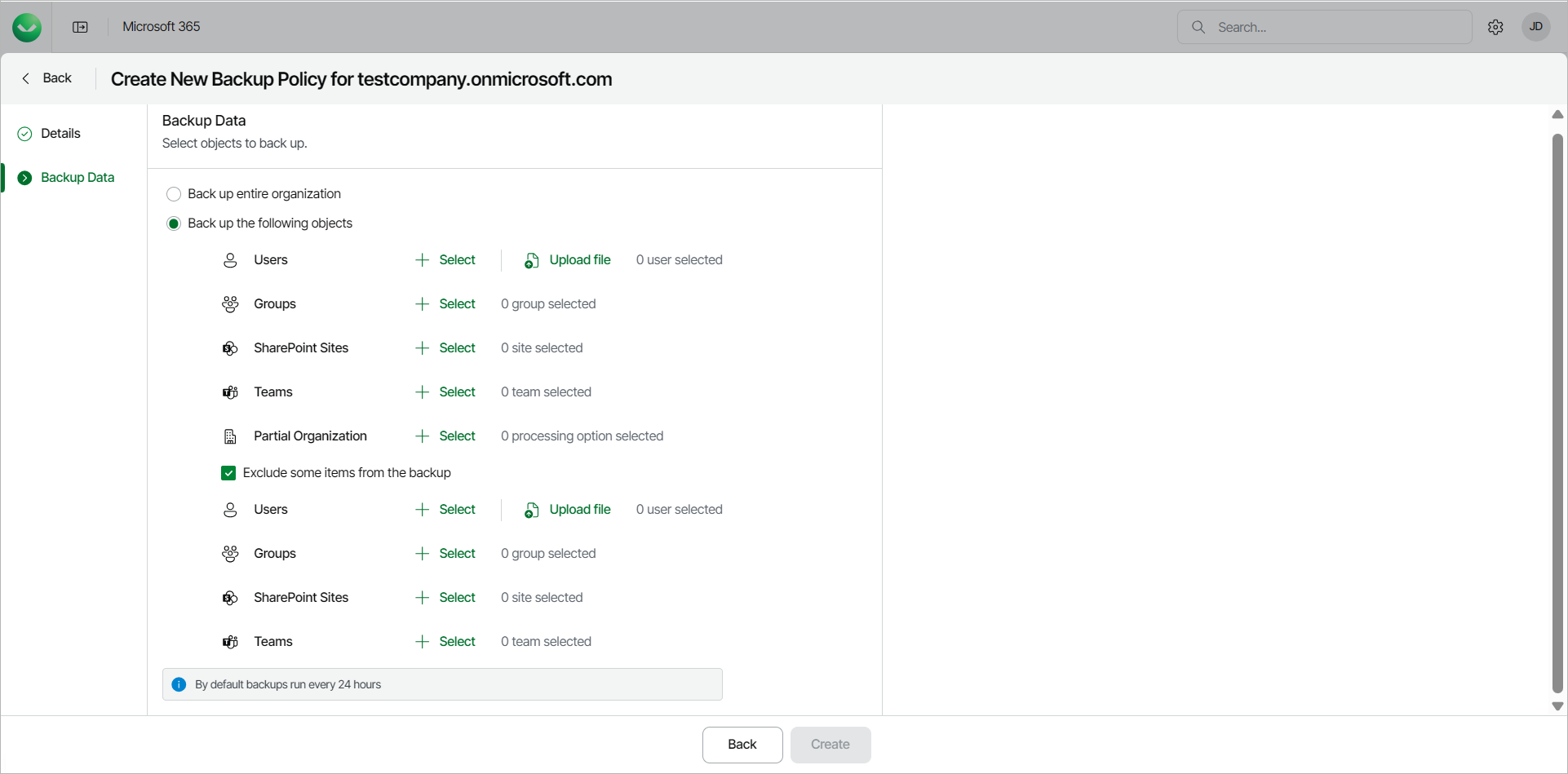Click the blue info icon about default backups
Viewport: 1568px width, 774px height.
[x=179, y=684]
